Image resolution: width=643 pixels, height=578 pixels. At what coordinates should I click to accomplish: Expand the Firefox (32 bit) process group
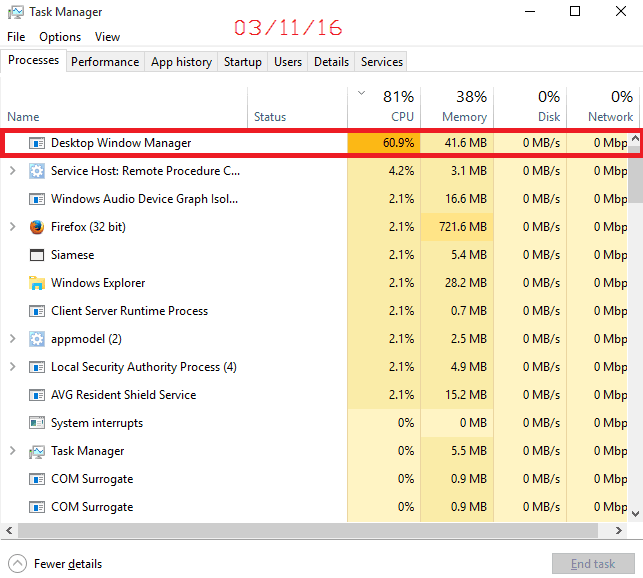pyautogui.click(x=12, y=227)
